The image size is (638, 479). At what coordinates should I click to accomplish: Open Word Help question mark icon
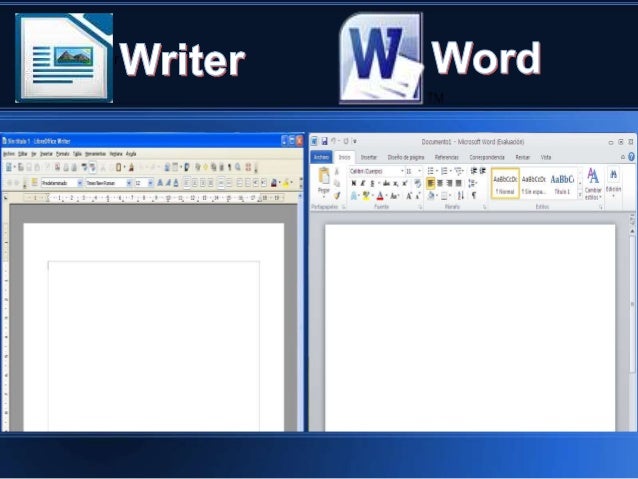click(x=631, y=157)
